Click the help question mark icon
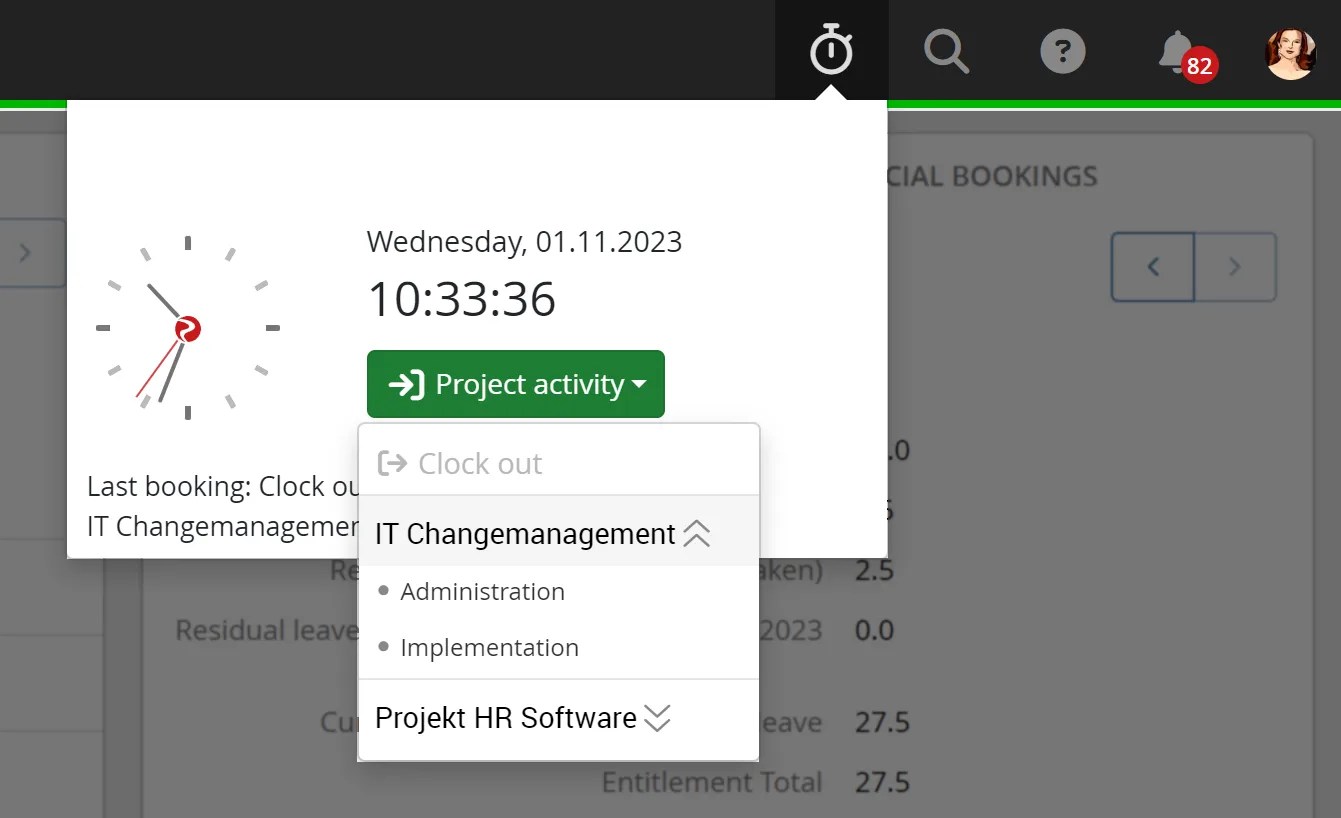The height and width of the screenshot is (818, 1341). [x=1062, y=49]
